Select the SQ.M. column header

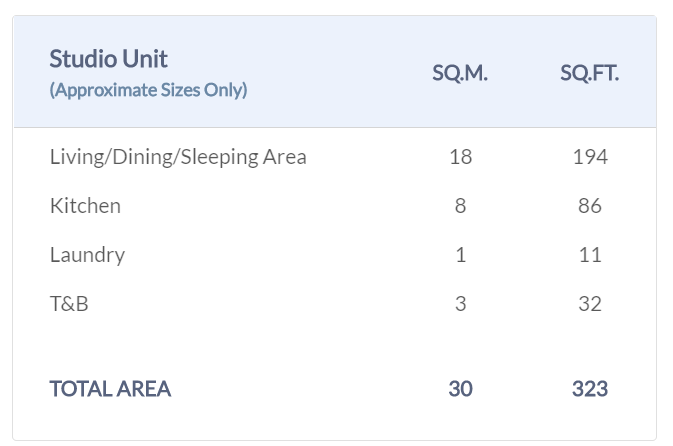460,74
